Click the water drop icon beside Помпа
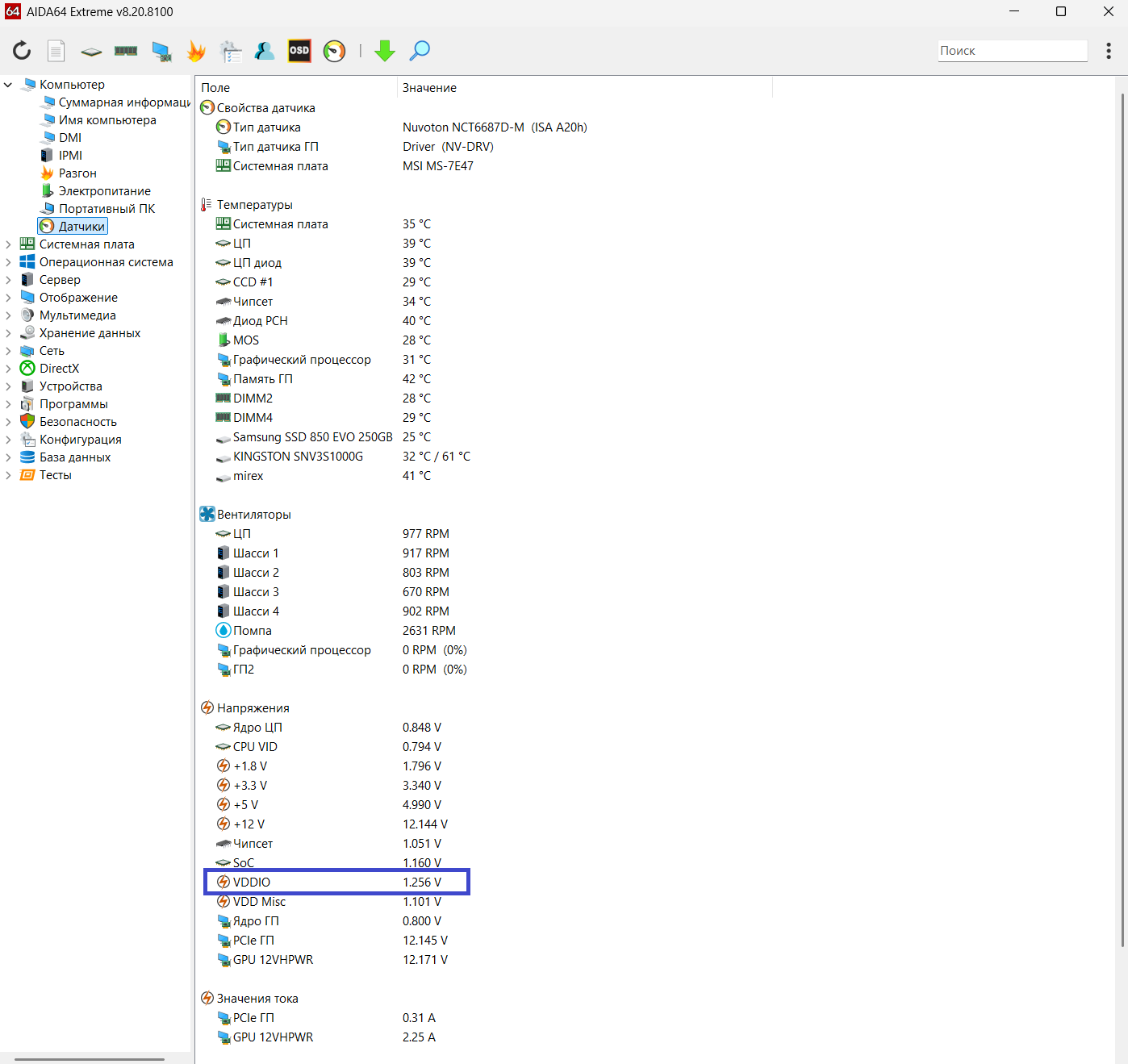The width and height of the screenshot is (1128, 1064). 224,631
